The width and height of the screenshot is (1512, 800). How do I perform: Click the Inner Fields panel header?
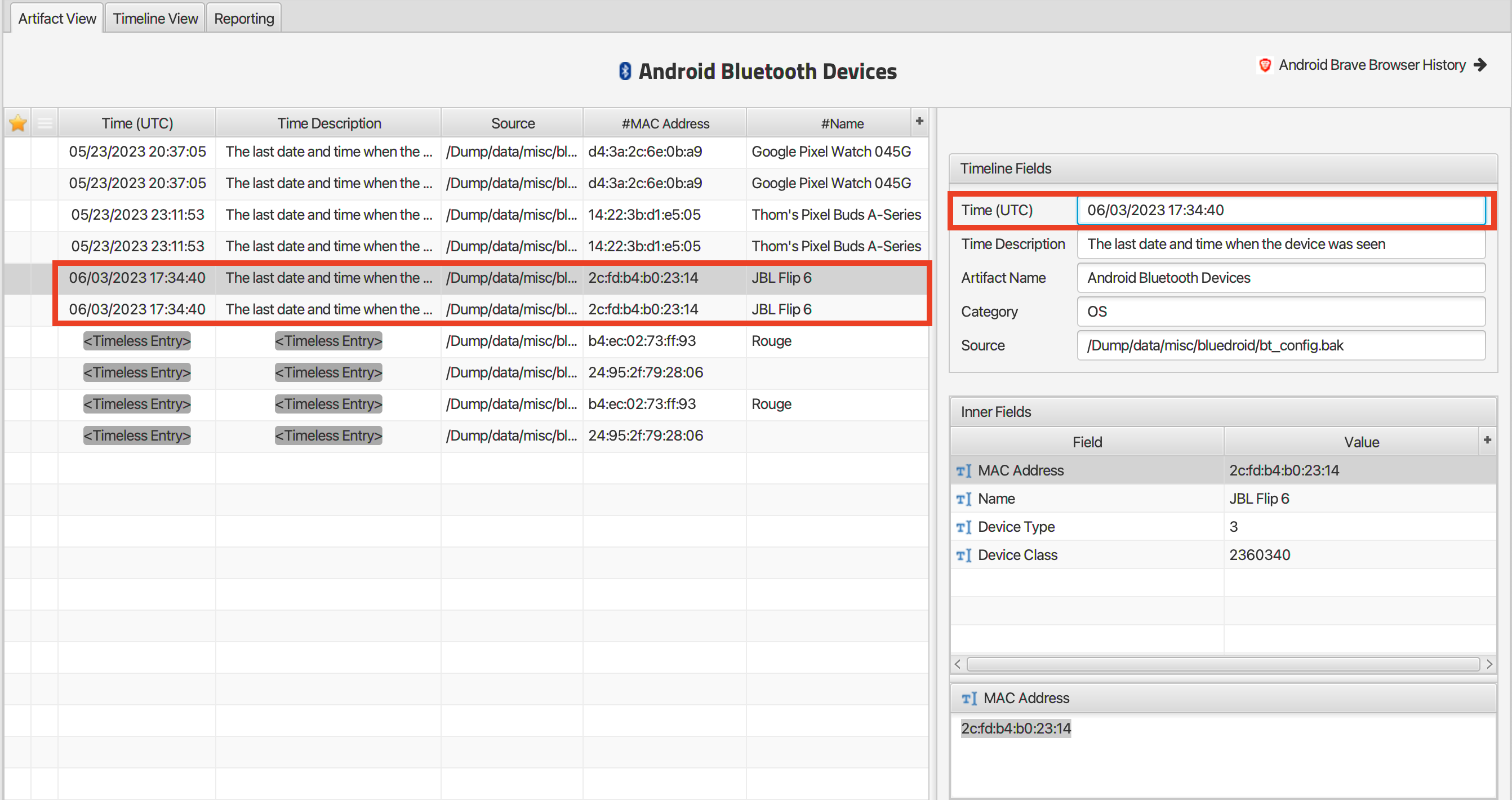pyautogui.click(x=1222, y=412)
